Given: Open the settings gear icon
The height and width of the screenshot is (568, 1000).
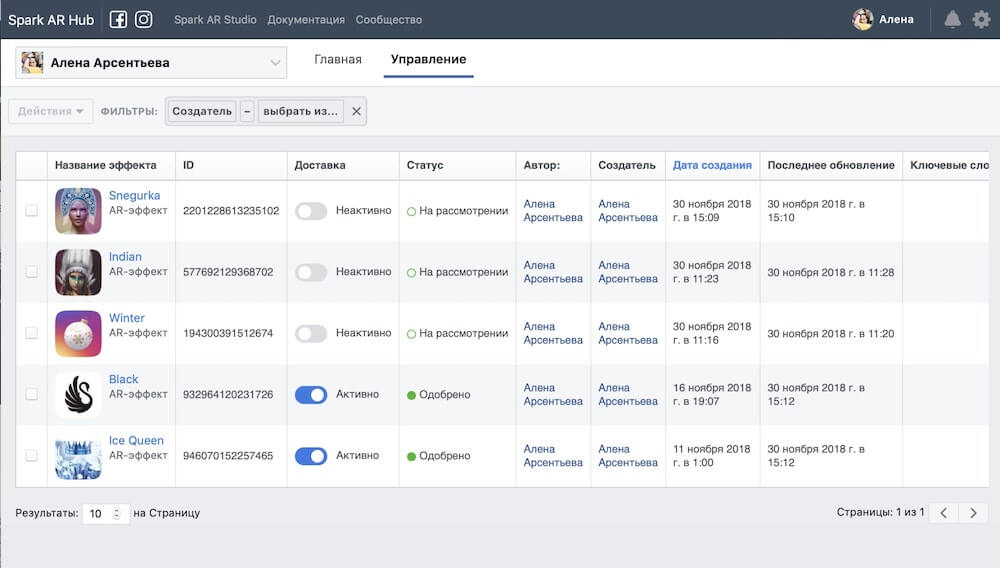Looking at the screenshot, I should click(x=981, y=19).
